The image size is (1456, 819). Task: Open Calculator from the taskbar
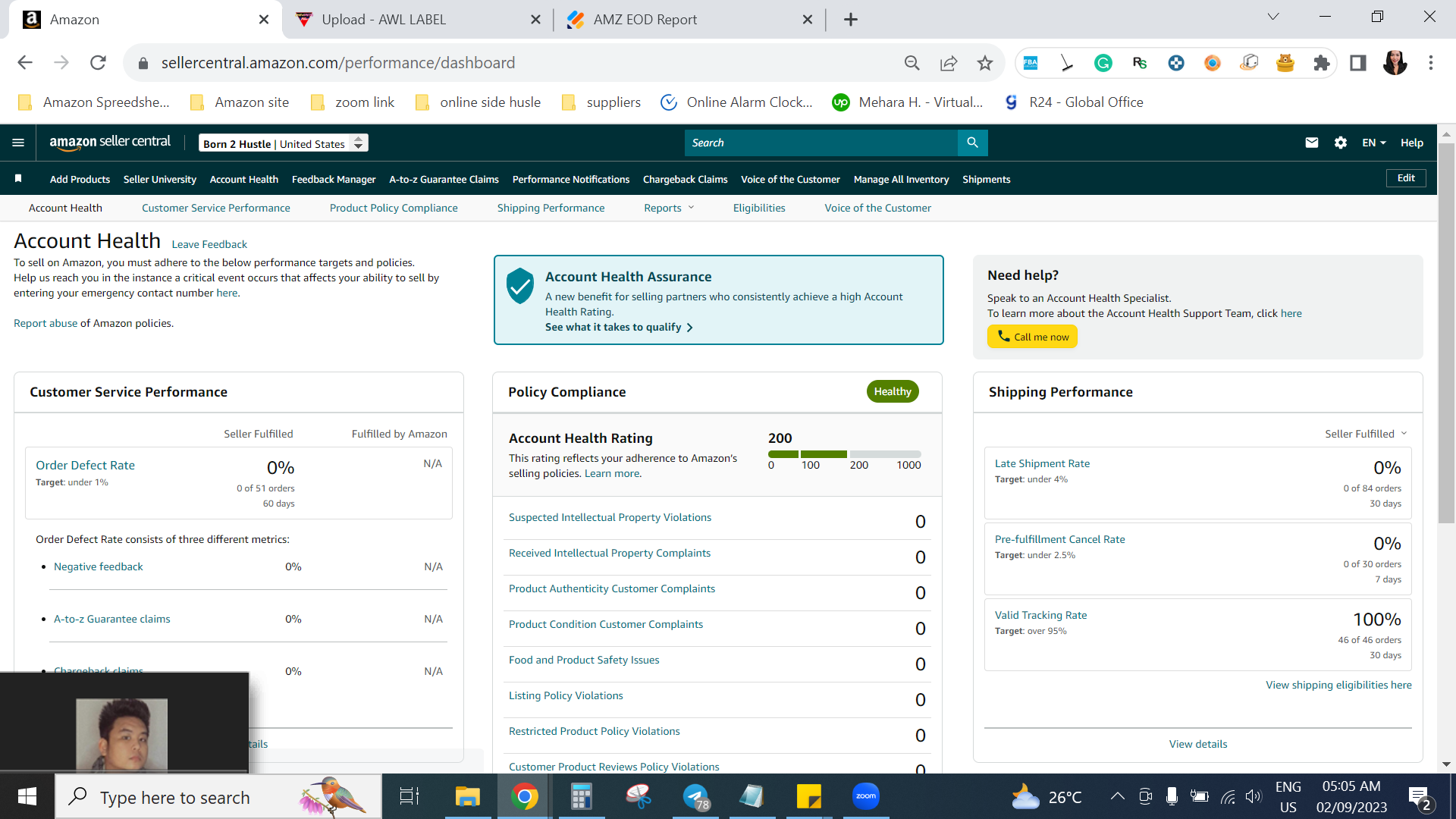pyautogui.click(x=581, y=796)
